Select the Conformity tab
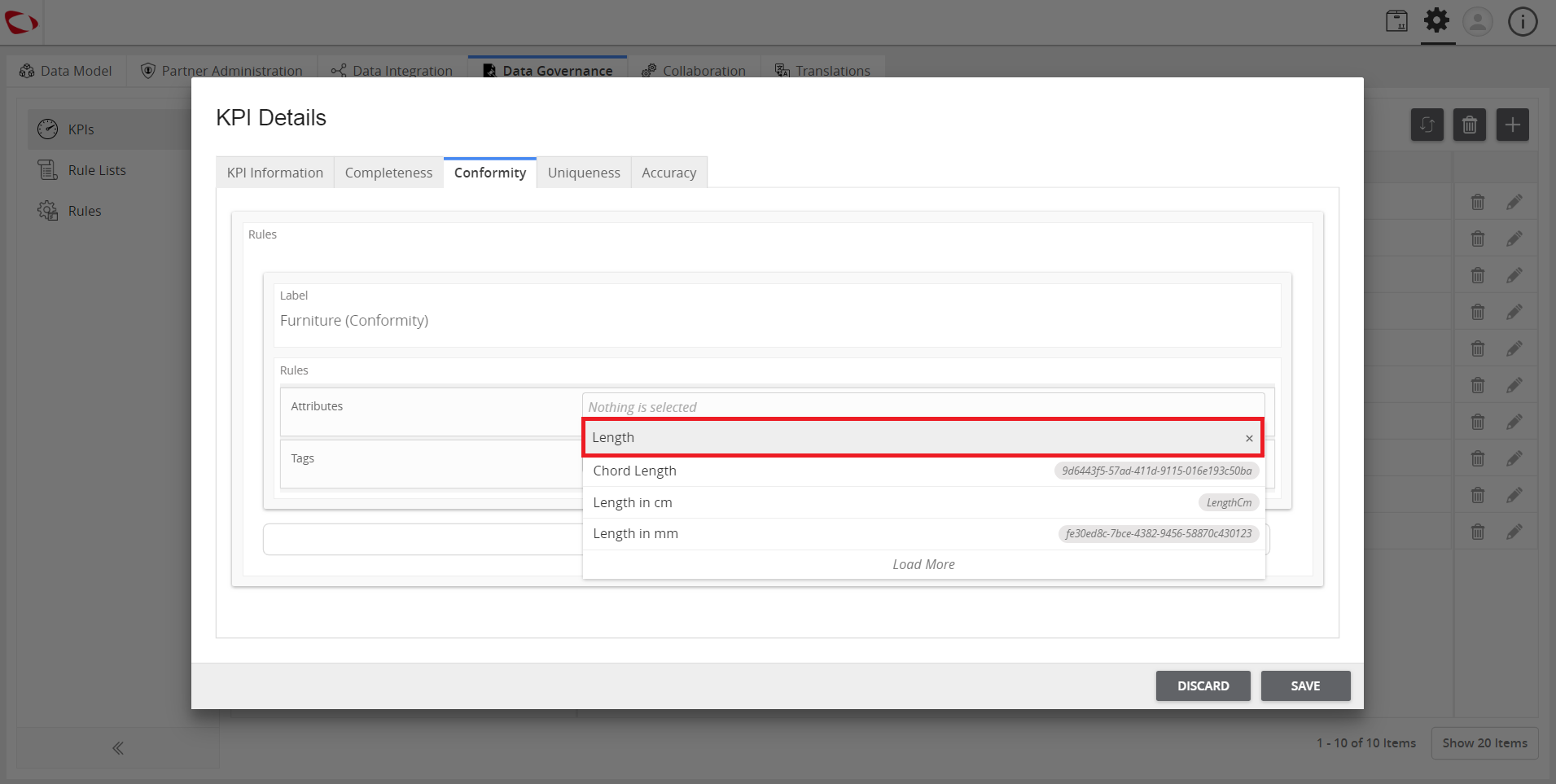 coord(490,173)
